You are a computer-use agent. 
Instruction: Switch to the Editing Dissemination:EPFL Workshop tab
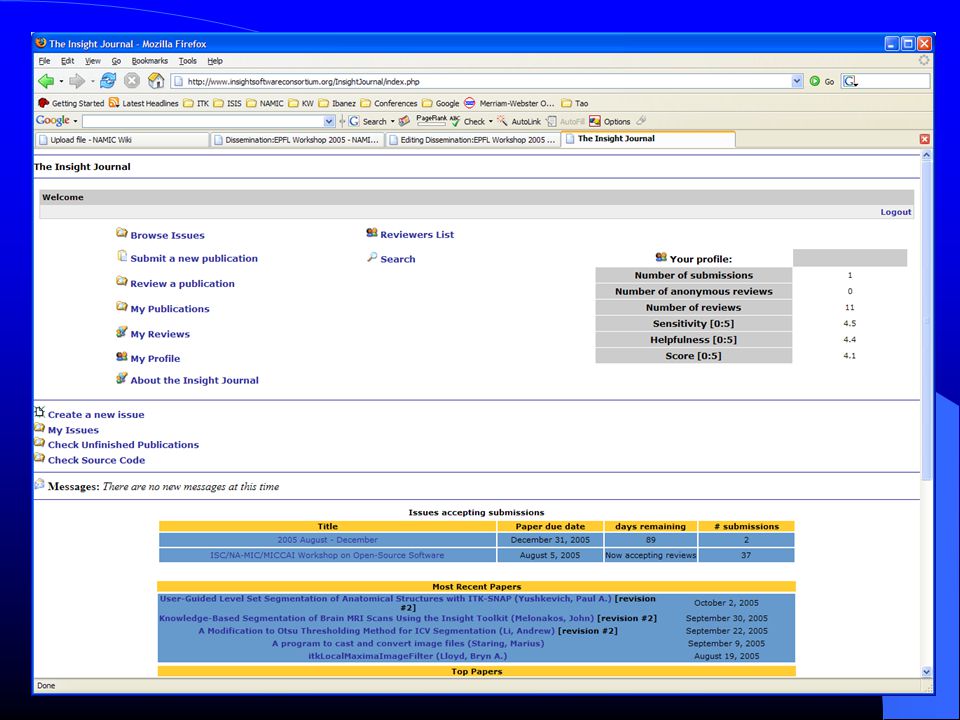point(473,140)
